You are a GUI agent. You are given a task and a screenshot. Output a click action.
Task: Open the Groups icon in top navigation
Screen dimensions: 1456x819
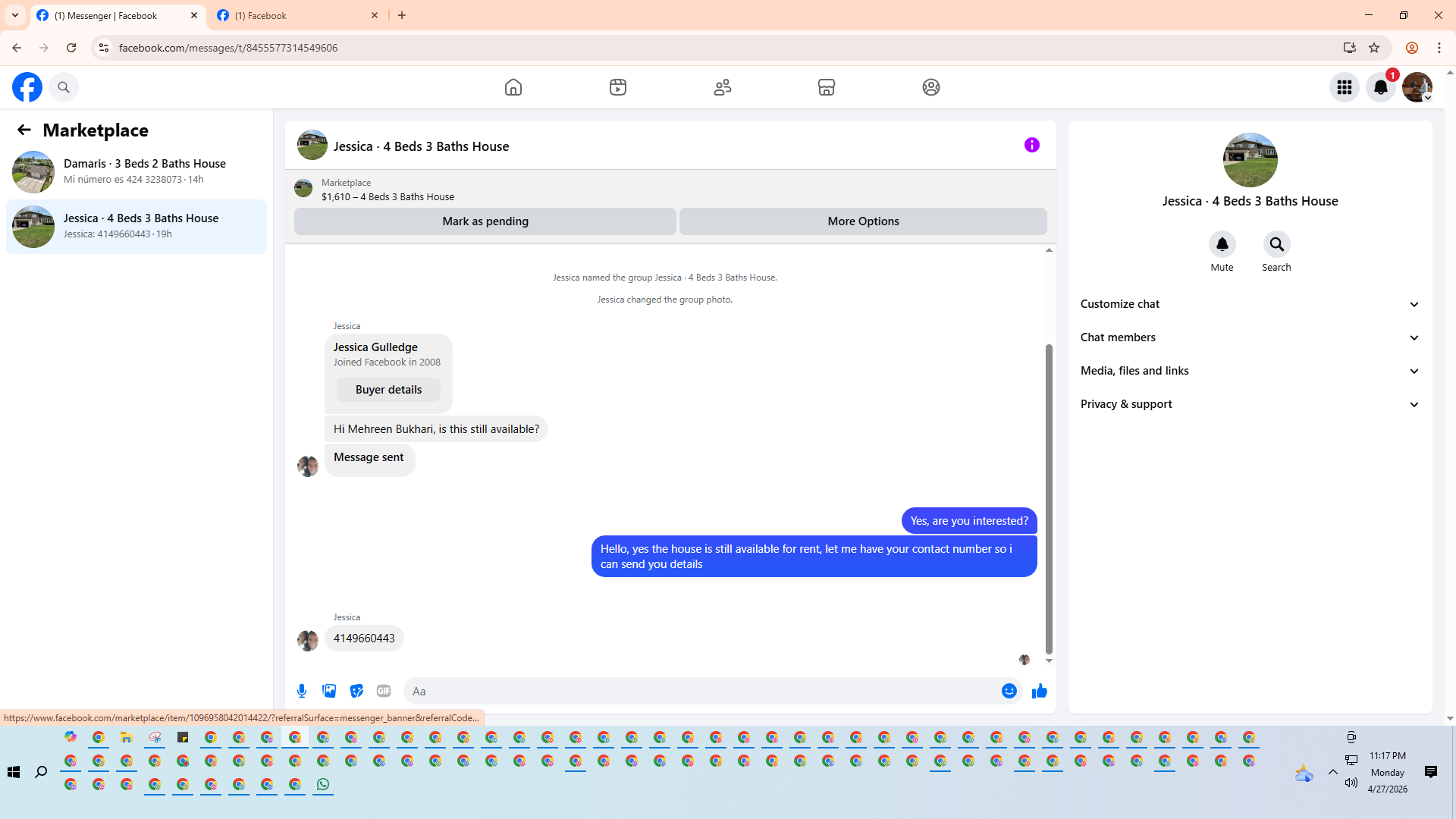point(931,87)
